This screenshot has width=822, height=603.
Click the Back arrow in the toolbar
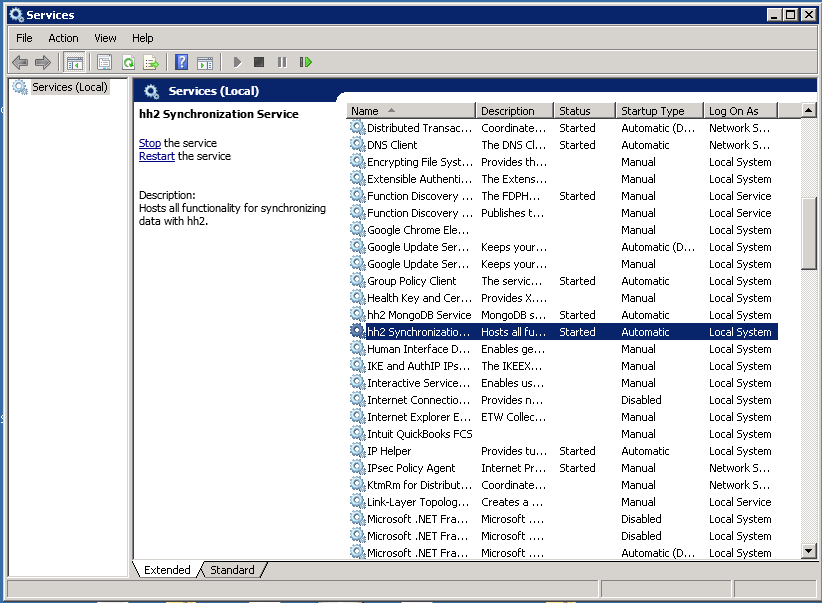click(x=20, y=62)
